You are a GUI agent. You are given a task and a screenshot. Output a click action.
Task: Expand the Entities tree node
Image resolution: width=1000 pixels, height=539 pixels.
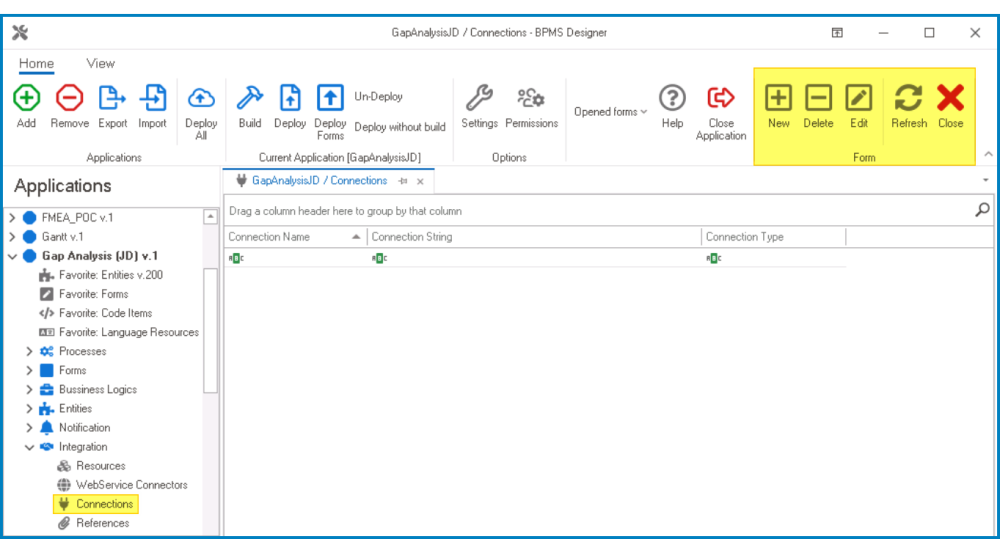coord(29,409)
